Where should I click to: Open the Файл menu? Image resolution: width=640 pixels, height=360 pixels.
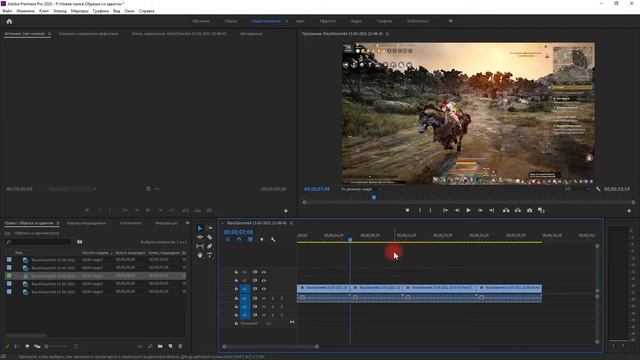(x=7, y=11)
